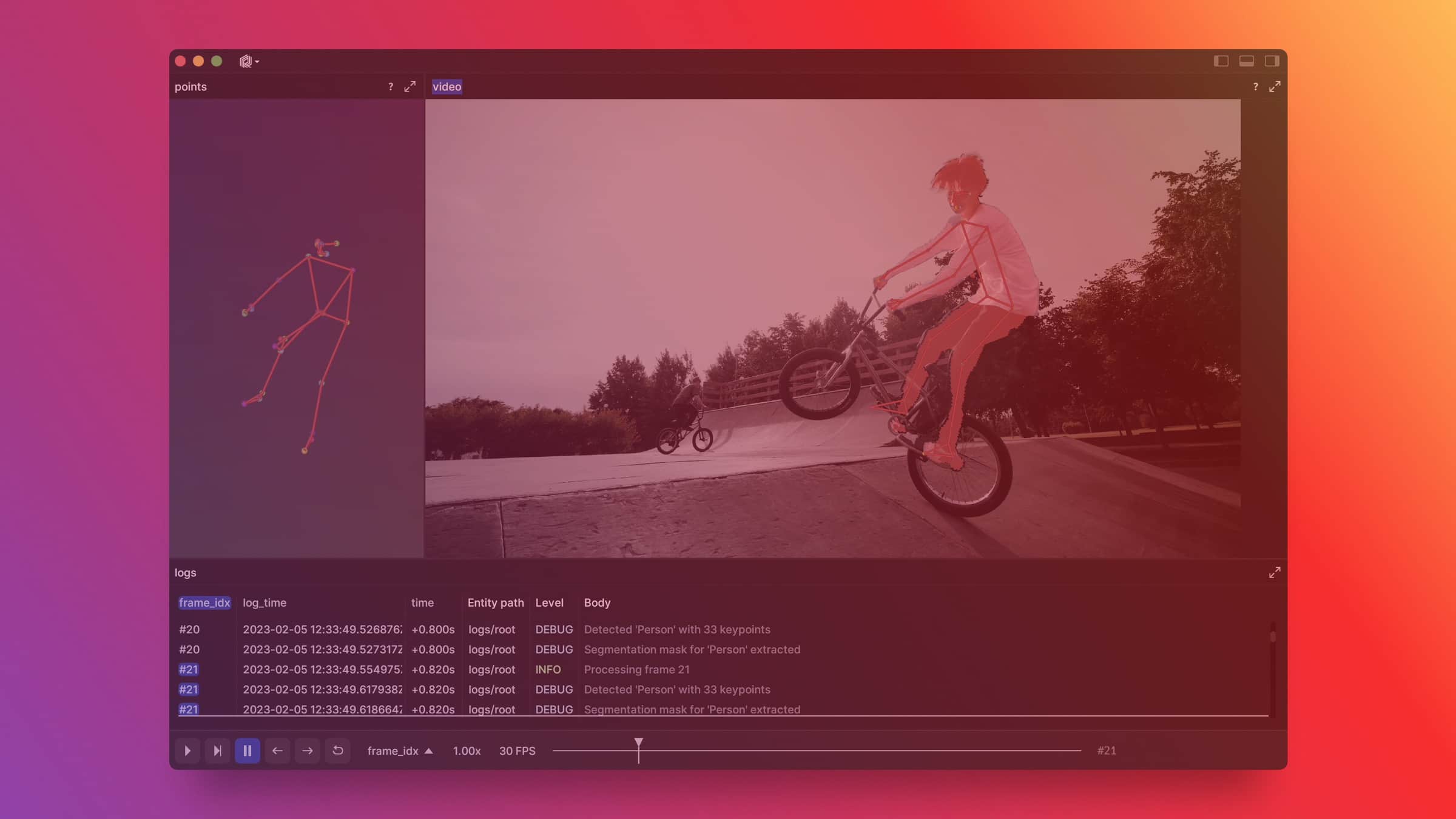The image size is (1456, 819).
Task: Select the logs panel title
Action: point(185,573)
